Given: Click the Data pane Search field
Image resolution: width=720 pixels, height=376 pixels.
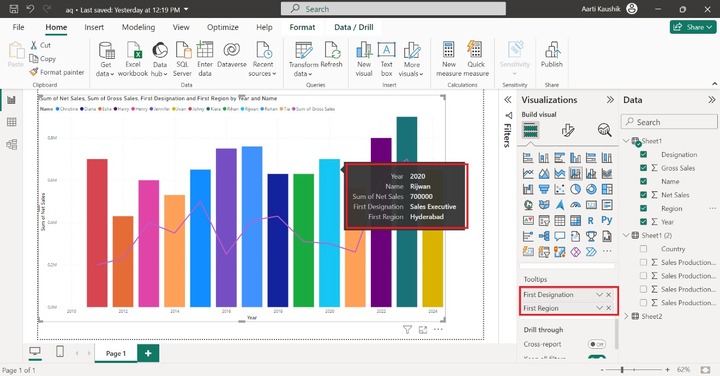Looking at the screenshot, I should coord(669,122).
